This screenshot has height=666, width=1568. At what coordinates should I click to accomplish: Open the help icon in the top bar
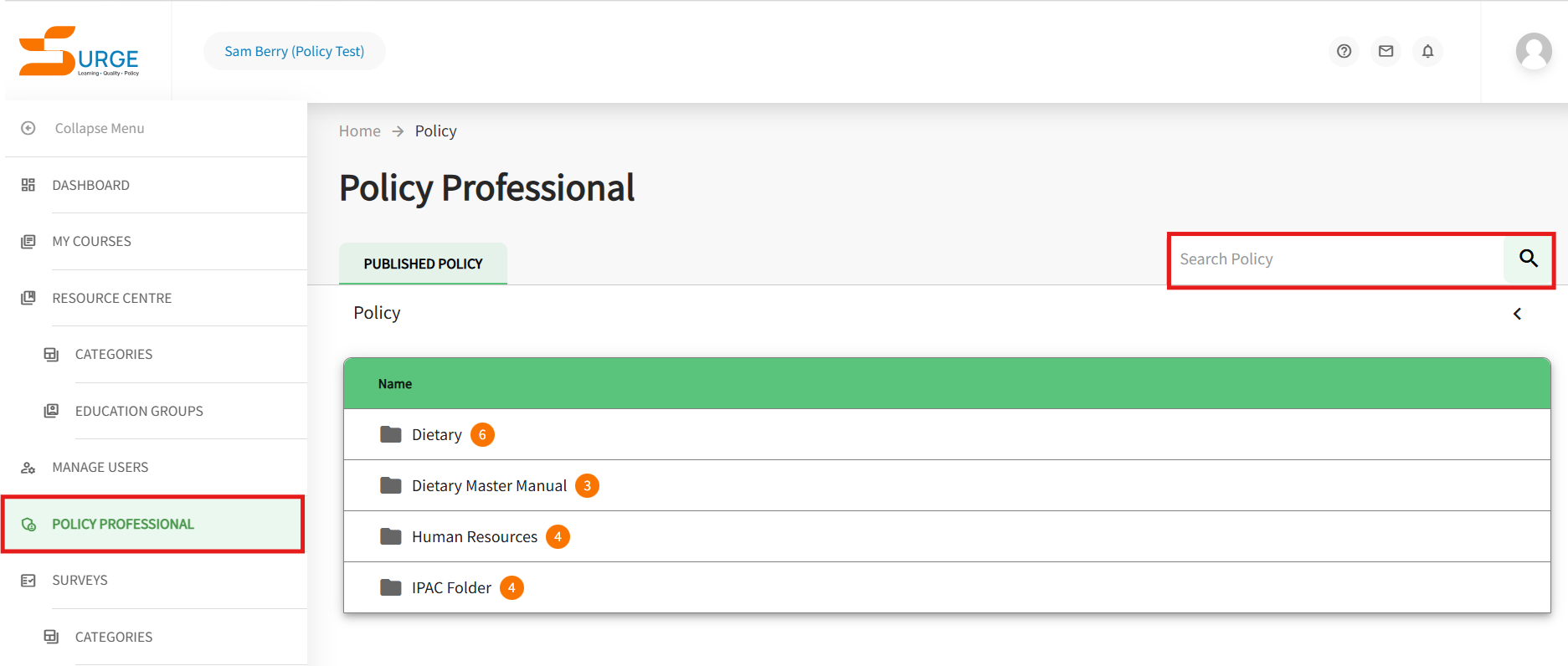point(1344,51)
